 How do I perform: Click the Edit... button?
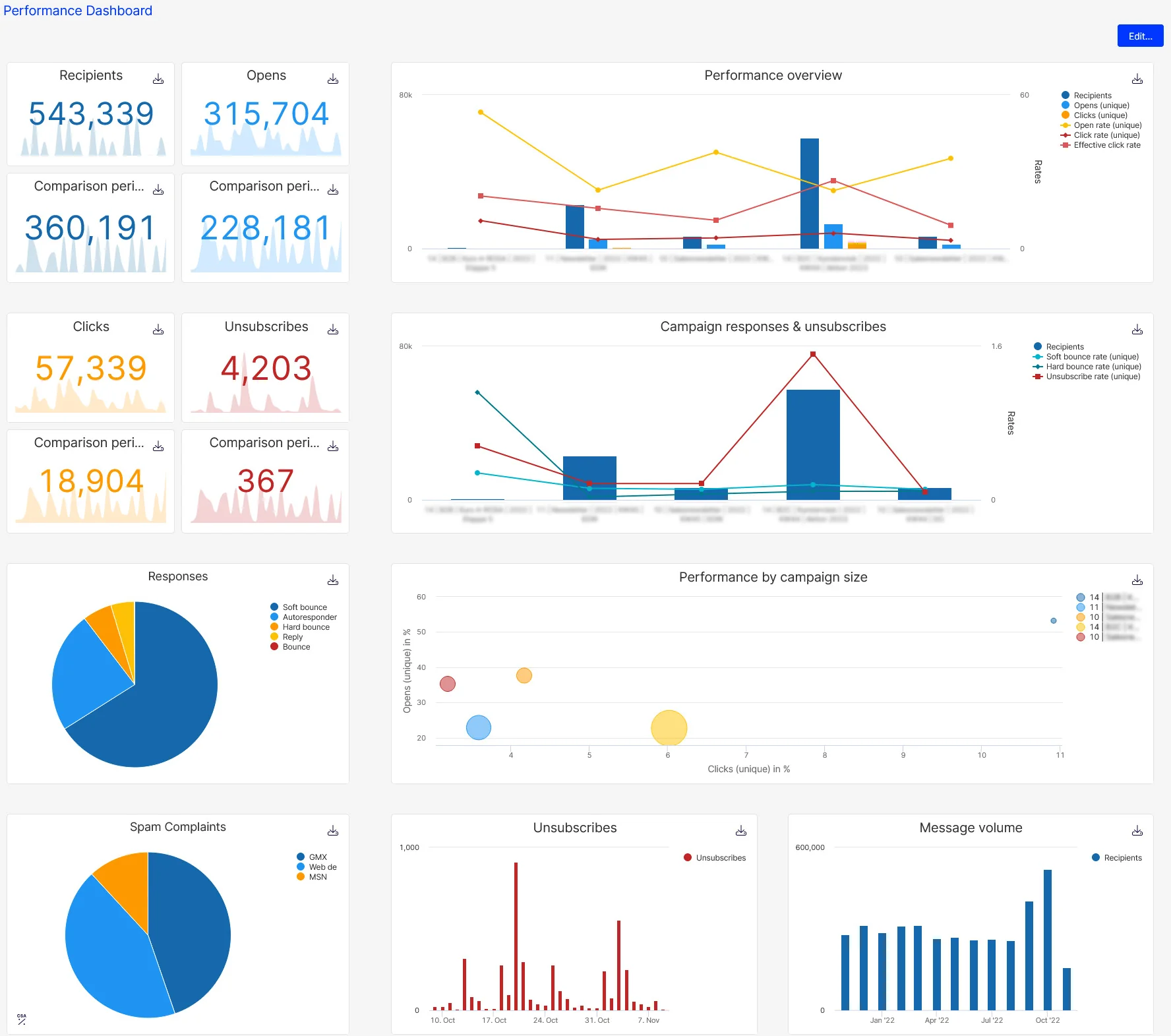tap(1140, 36)
